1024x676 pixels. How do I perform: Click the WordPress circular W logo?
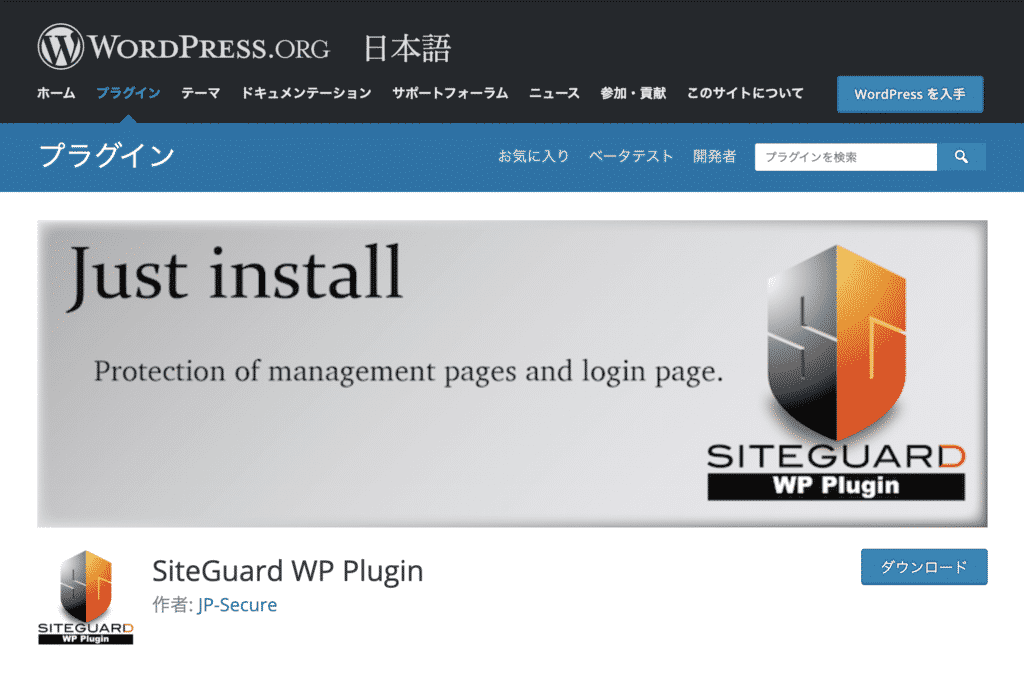click(61, 46)
